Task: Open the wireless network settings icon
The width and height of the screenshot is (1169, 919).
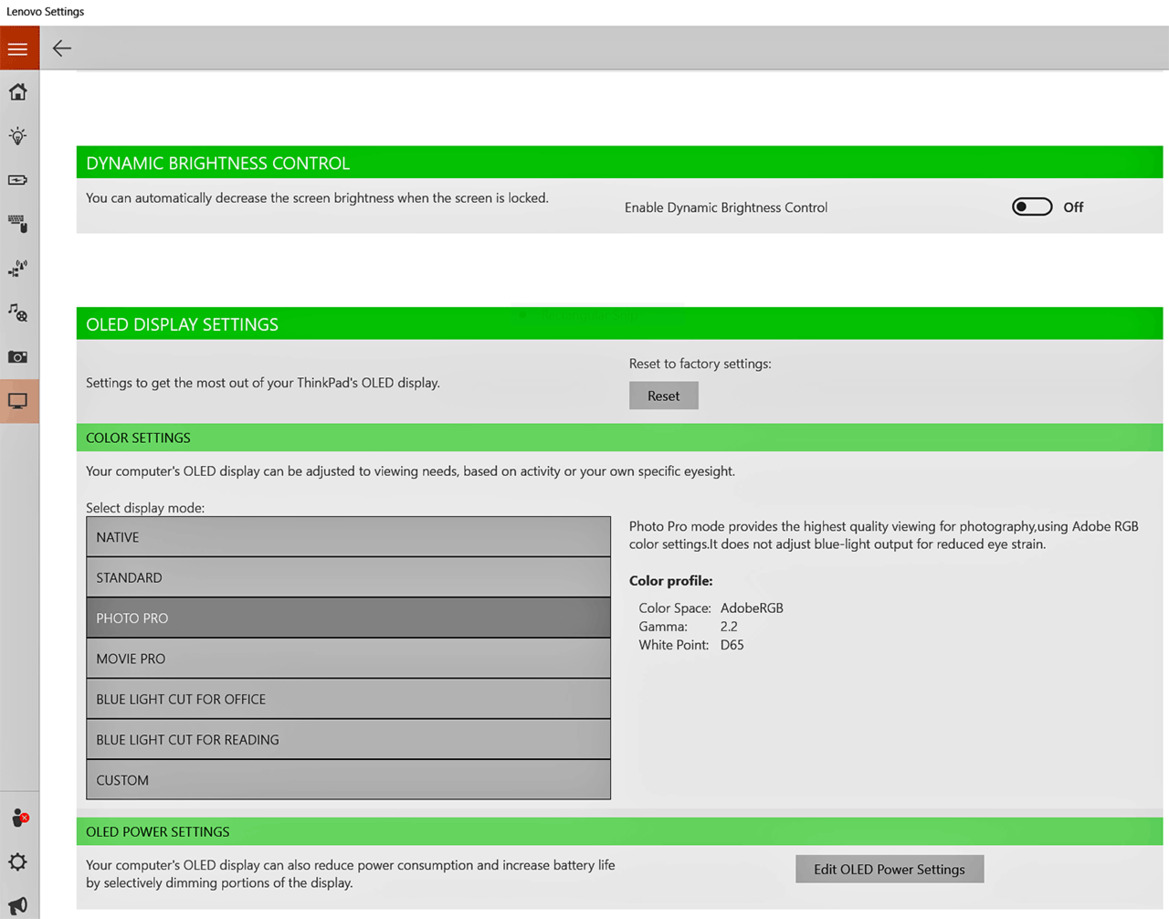Action: click(x=18, y=268)
